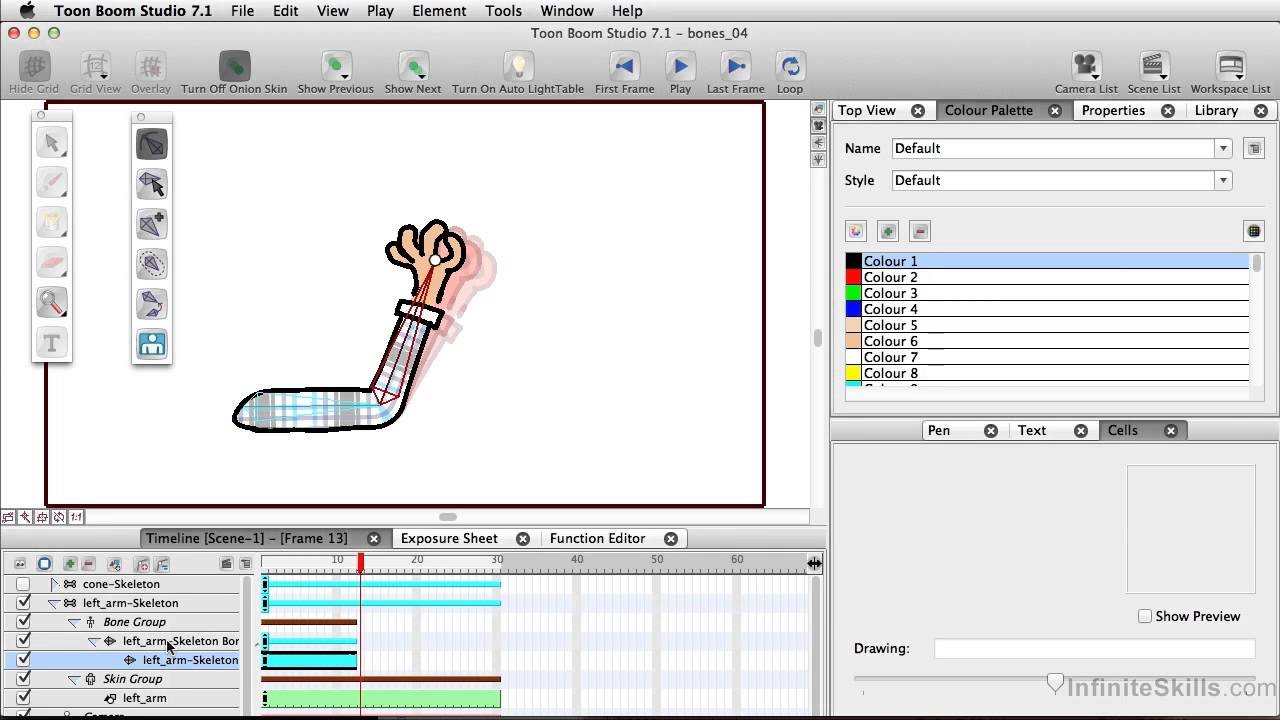Select the Brush tool in tool palette

coord(52,183)
